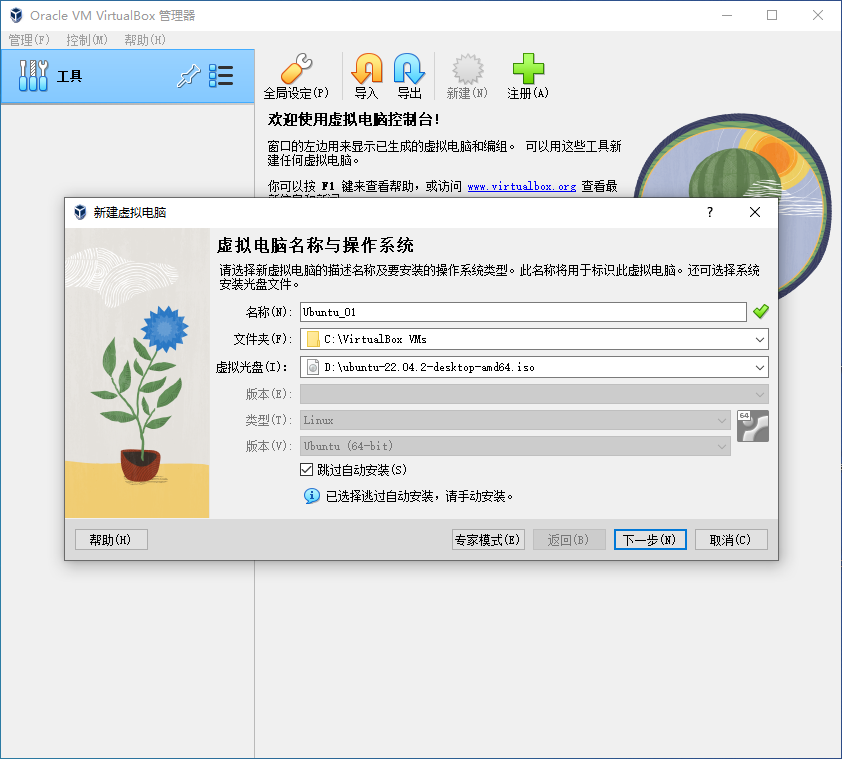
Task: Open the 版本 Ubuntu (64-bit) dropdown
Action: coord(516,446)
